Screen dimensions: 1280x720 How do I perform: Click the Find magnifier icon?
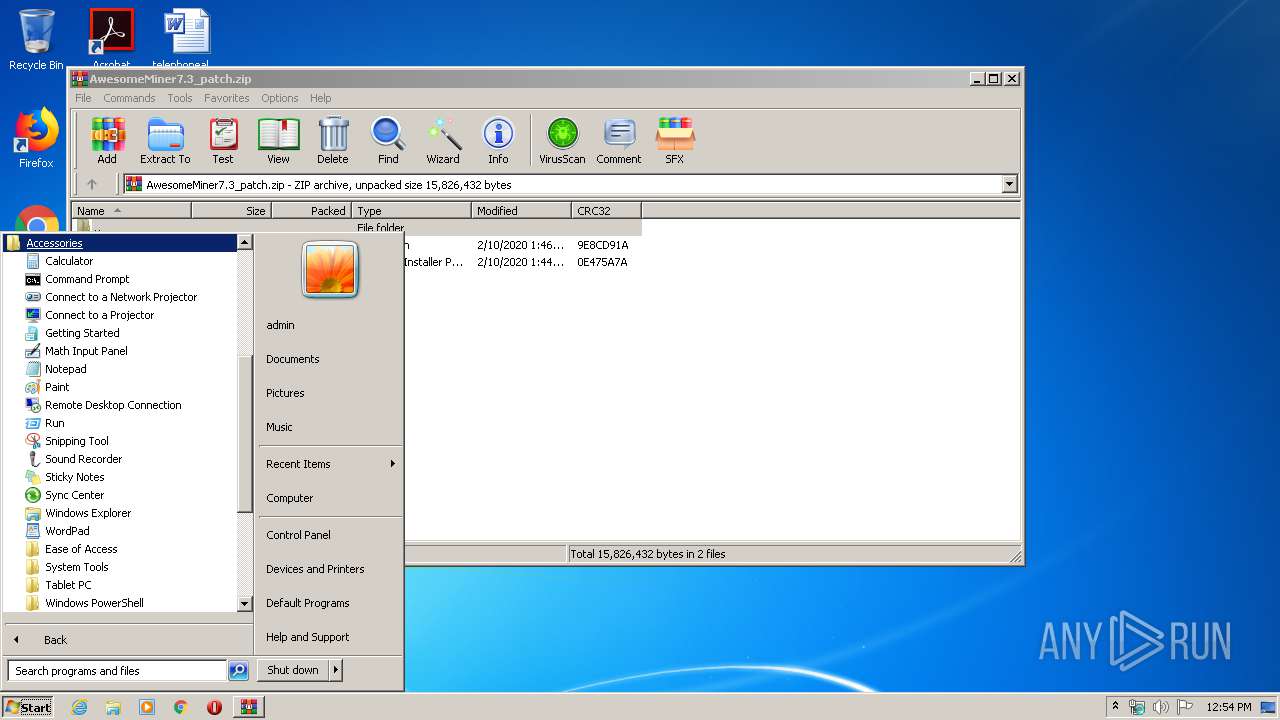388,140
